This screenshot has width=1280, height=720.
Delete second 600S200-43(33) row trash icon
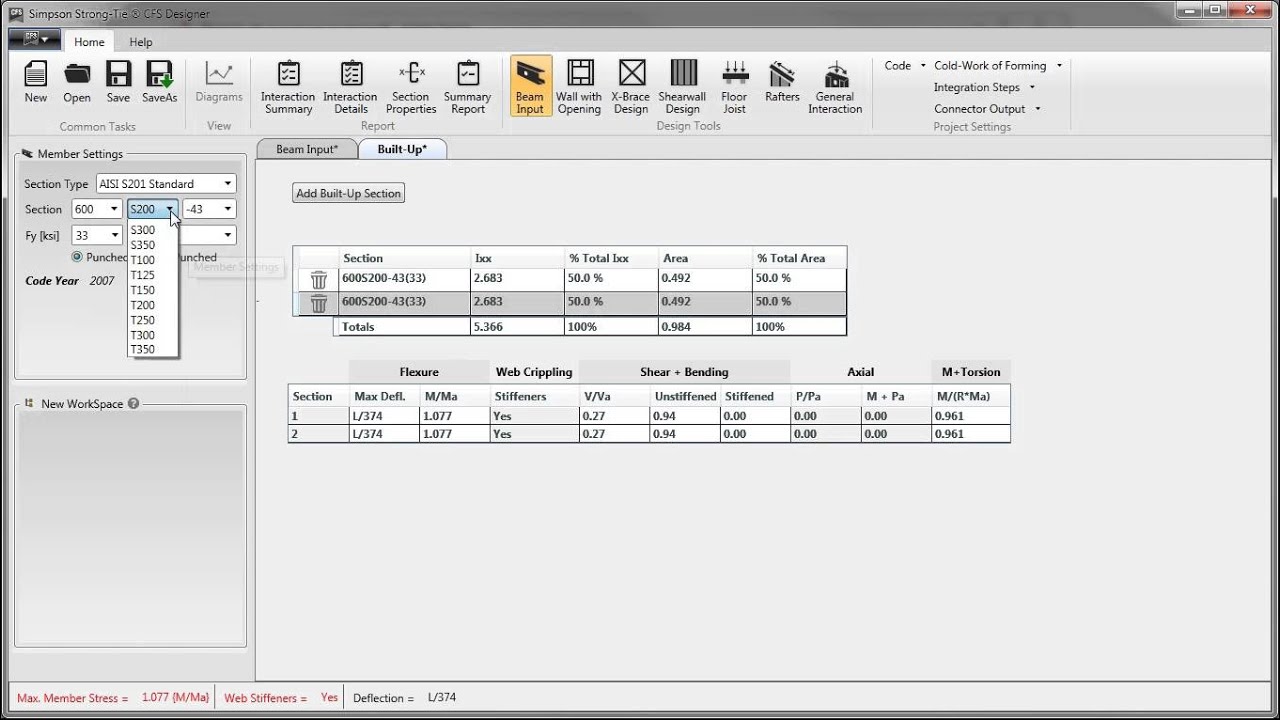[319, 303]
